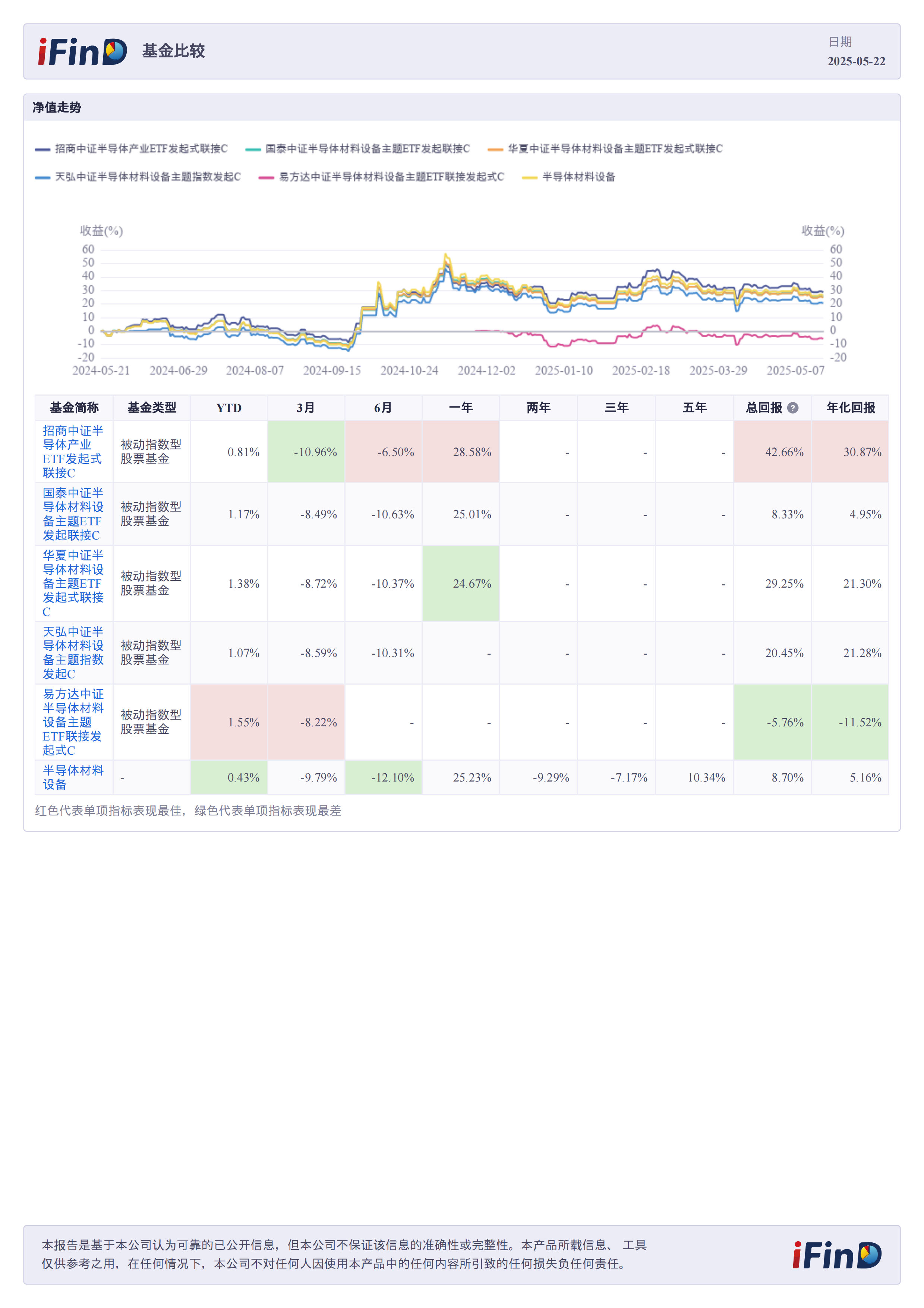
Task: Click the 0.43% YTD cell
Action: pyautogui.click(x=229, y=777)
